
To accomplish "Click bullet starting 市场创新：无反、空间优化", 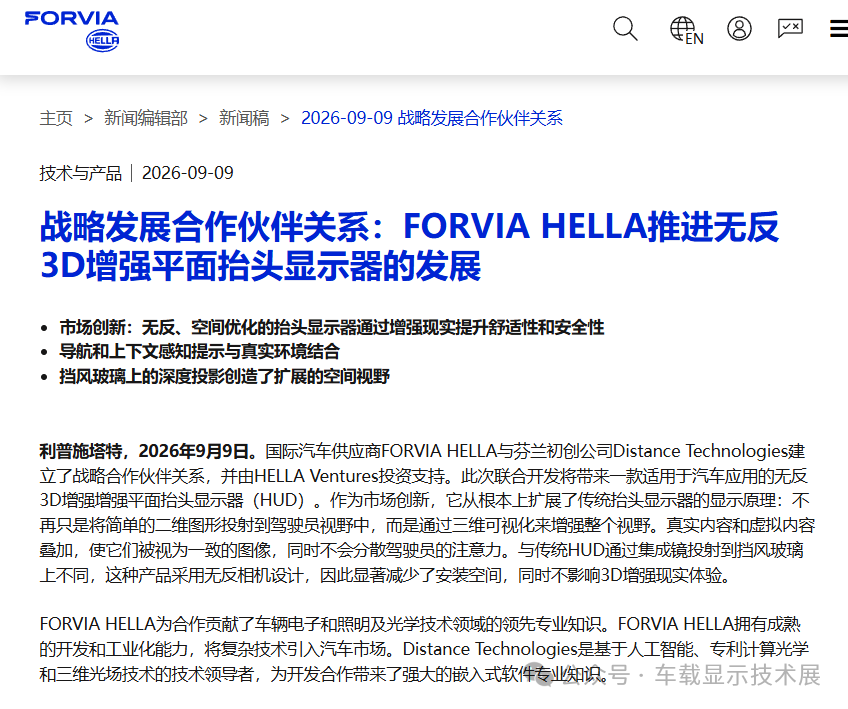I will 332,327.
